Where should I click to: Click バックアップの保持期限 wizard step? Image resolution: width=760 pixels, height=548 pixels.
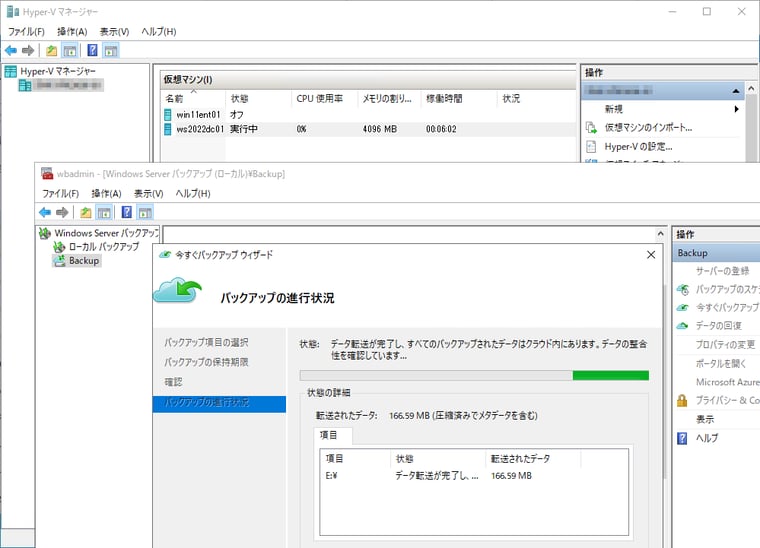tap(206, 362)
